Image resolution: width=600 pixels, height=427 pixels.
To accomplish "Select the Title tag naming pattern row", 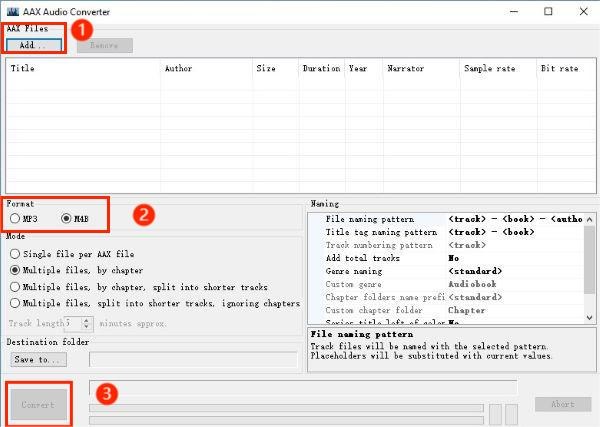I will pyautogui.click(x=447, y=232).
